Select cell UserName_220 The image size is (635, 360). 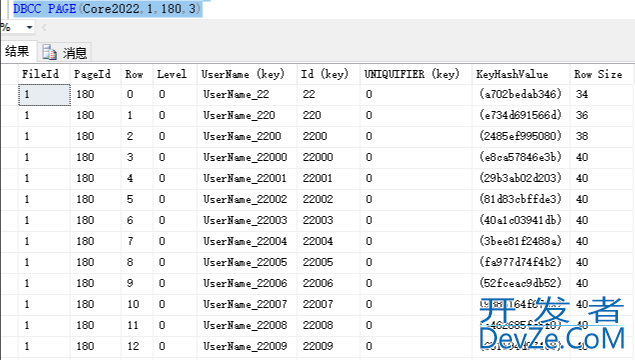(x=247, y=116)
